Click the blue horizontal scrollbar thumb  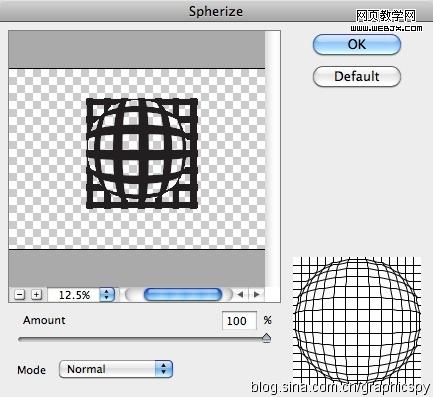tap(183, 295)
